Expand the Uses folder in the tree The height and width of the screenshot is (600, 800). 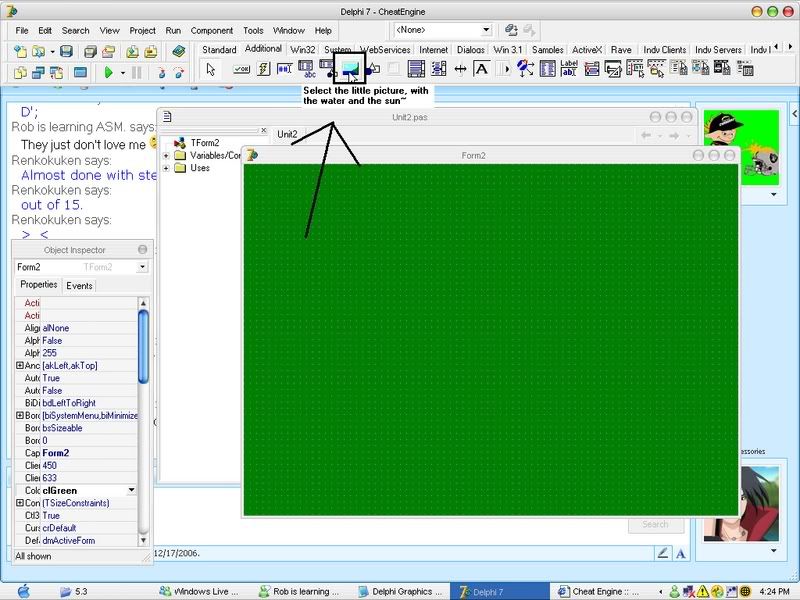(x=166, y=168)
